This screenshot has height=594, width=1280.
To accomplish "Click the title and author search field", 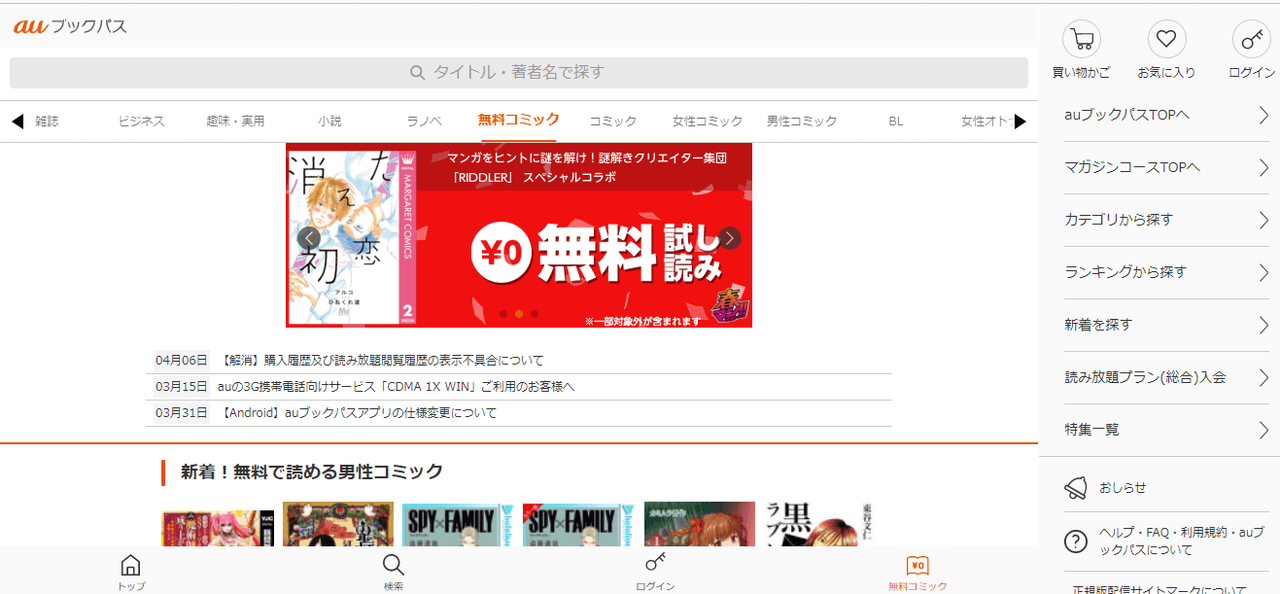I will 518,73.
